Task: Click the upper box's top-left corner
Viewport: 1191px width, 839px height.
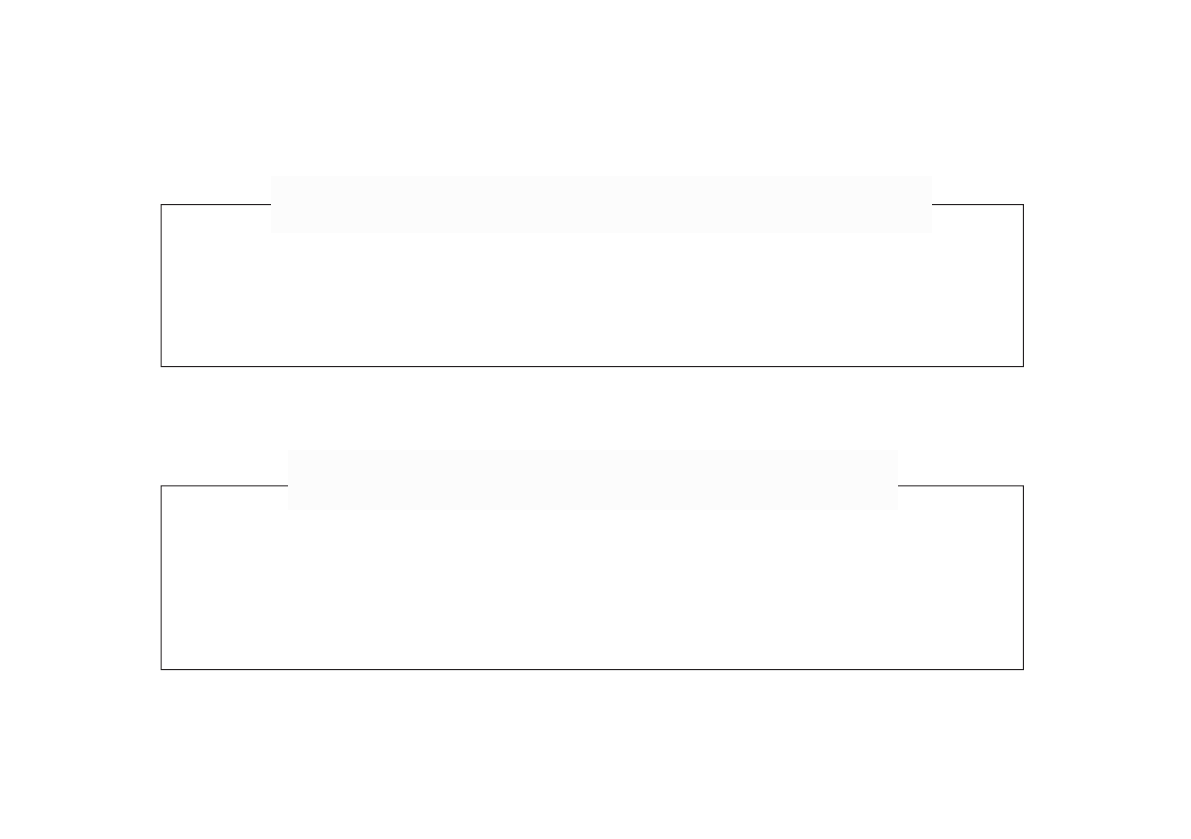Action: click(161, 205)
